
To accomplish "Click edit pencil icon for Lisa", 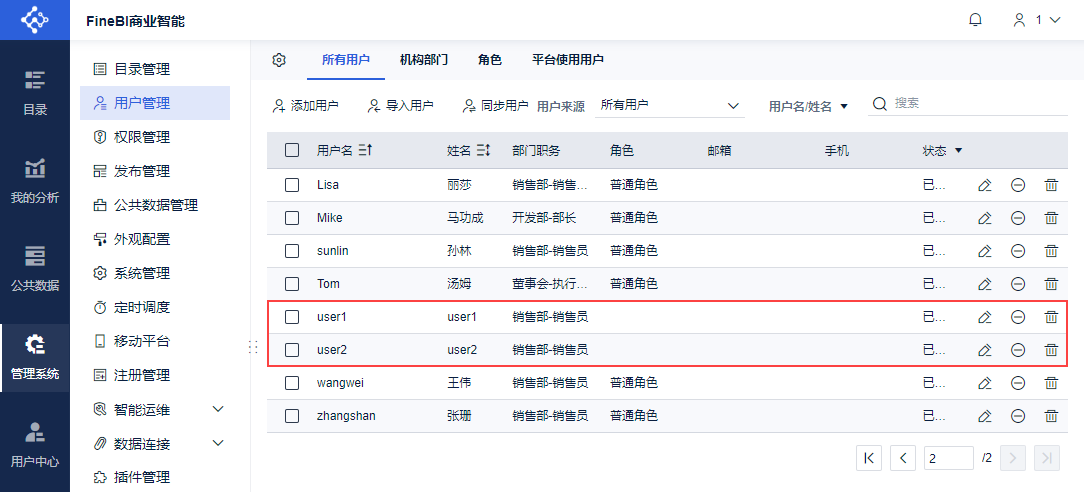I will tap(984, 185).
